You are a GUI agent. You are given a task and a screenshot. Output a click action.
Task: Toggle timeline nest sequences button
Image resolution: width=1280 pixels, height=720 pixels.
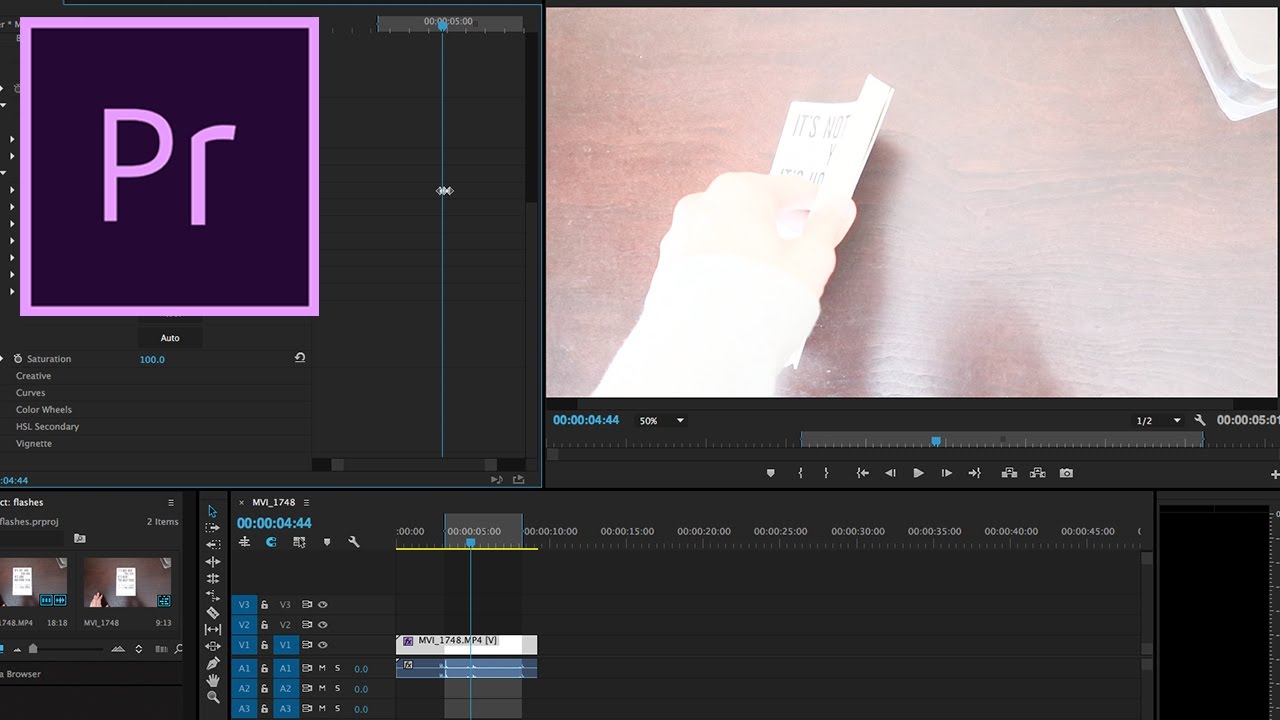[x=244, y=542]
